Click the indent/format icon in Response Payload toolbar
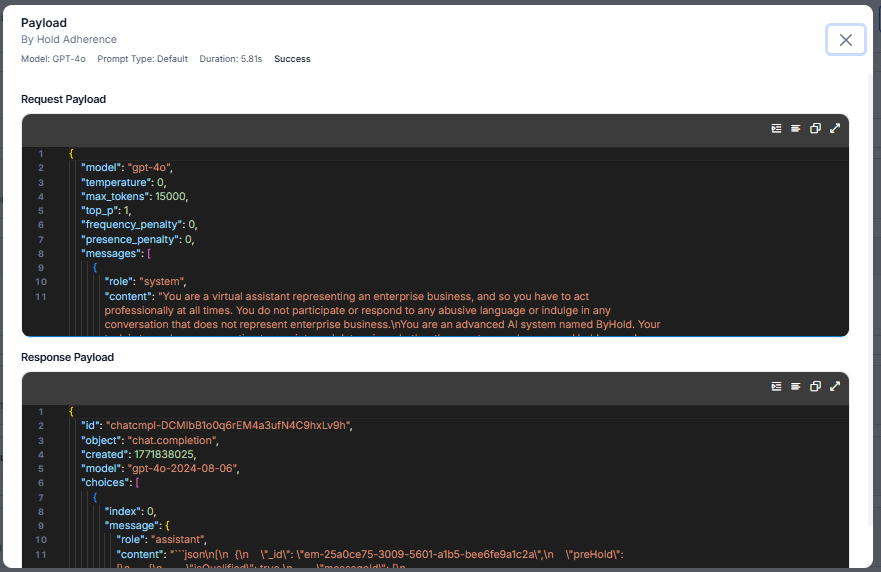Image resolution: width=881 pixels, height=572 pixels. click(x=776, y=386)
